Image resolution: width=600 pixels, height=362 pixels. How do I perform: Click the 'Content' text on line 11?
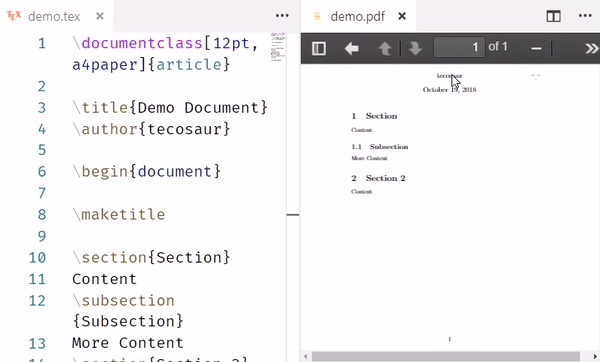pyautogui.click(x=104, y=279)
